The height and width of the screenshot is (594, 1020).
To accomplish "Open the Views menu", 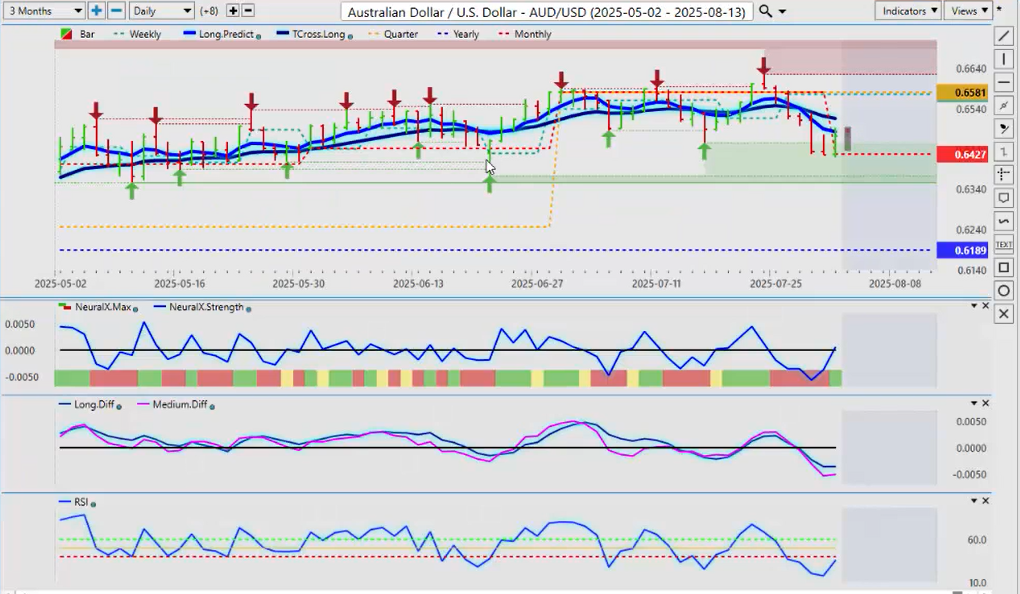I will [x=969, y=11].
